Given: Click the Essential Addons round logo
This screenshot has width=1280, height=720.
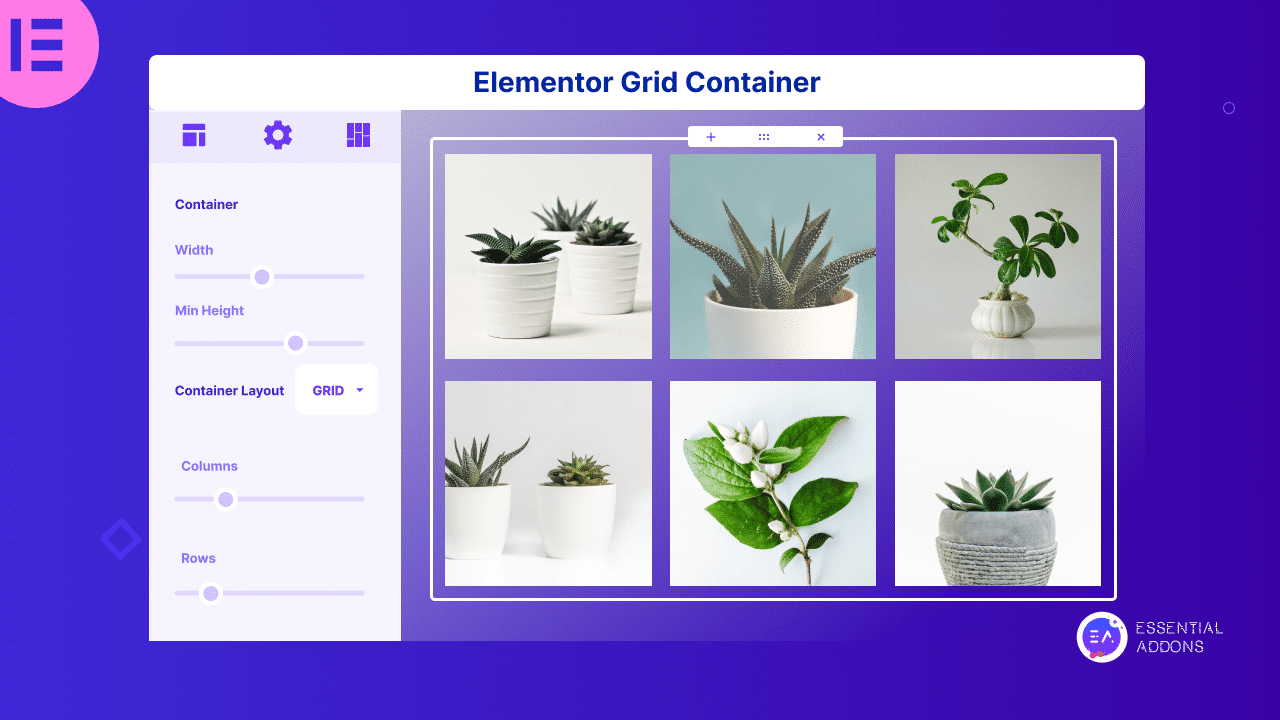Looking at the screenshot, I should [1102, 637].
